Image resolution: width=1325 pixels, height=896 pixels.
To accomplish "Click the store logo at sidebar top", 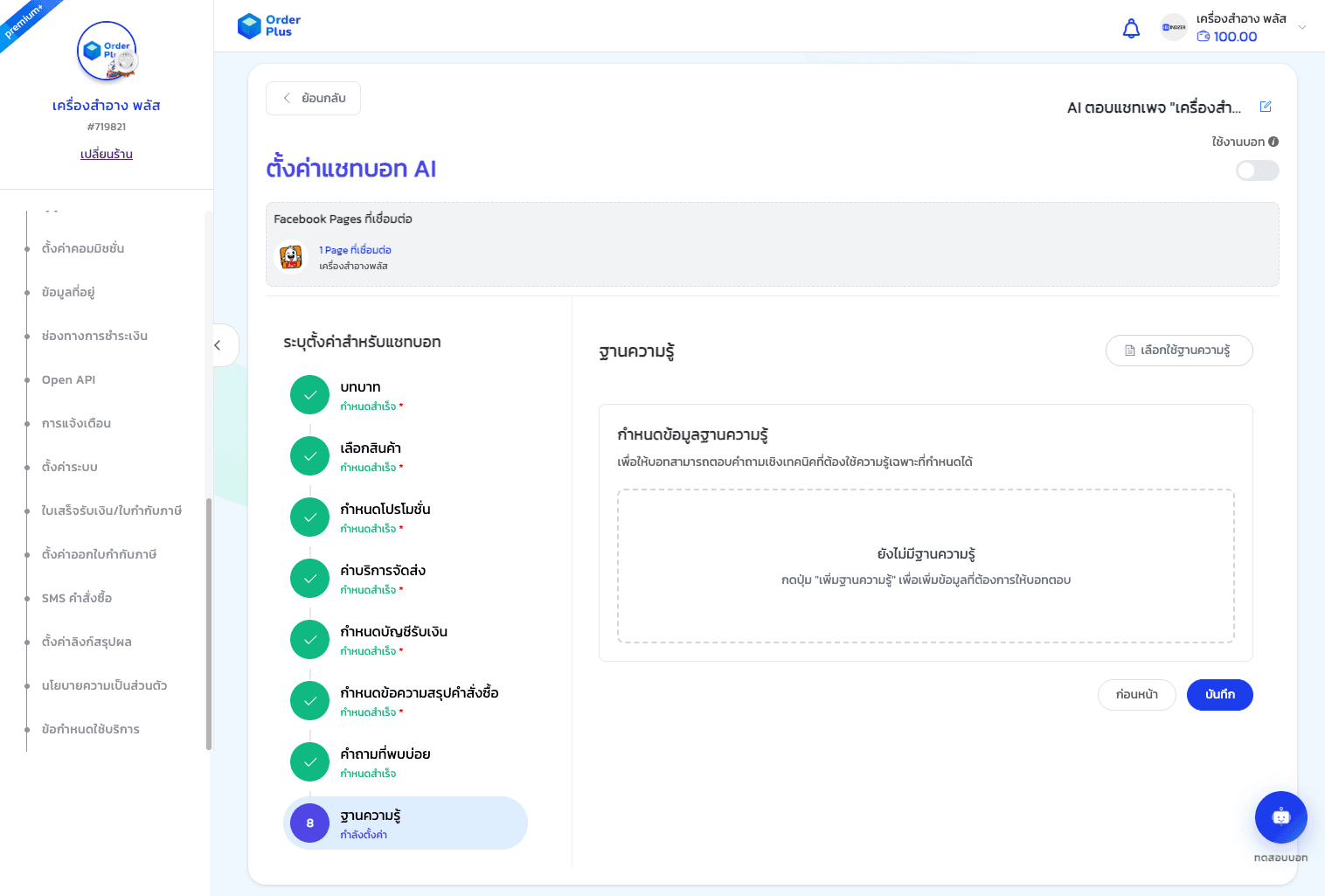I will 106,52.
